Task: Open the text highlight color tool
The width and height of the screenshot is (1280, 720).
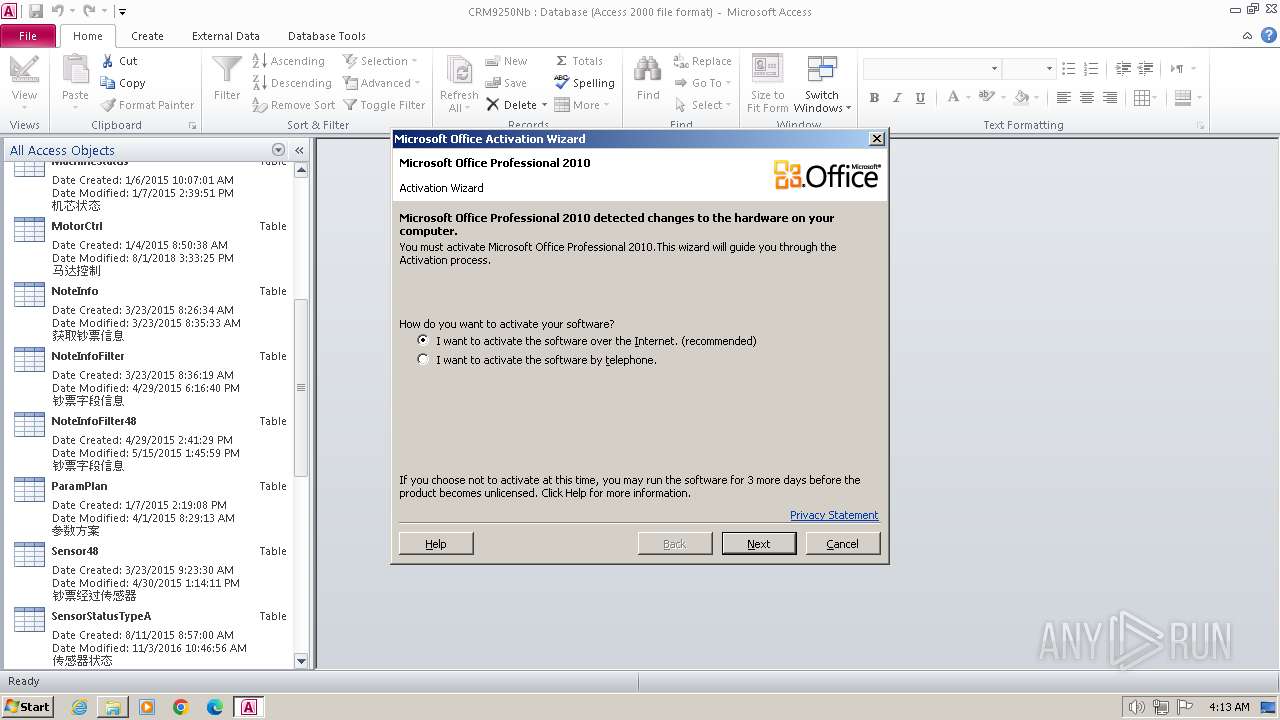Action: [x=991, y=98]
